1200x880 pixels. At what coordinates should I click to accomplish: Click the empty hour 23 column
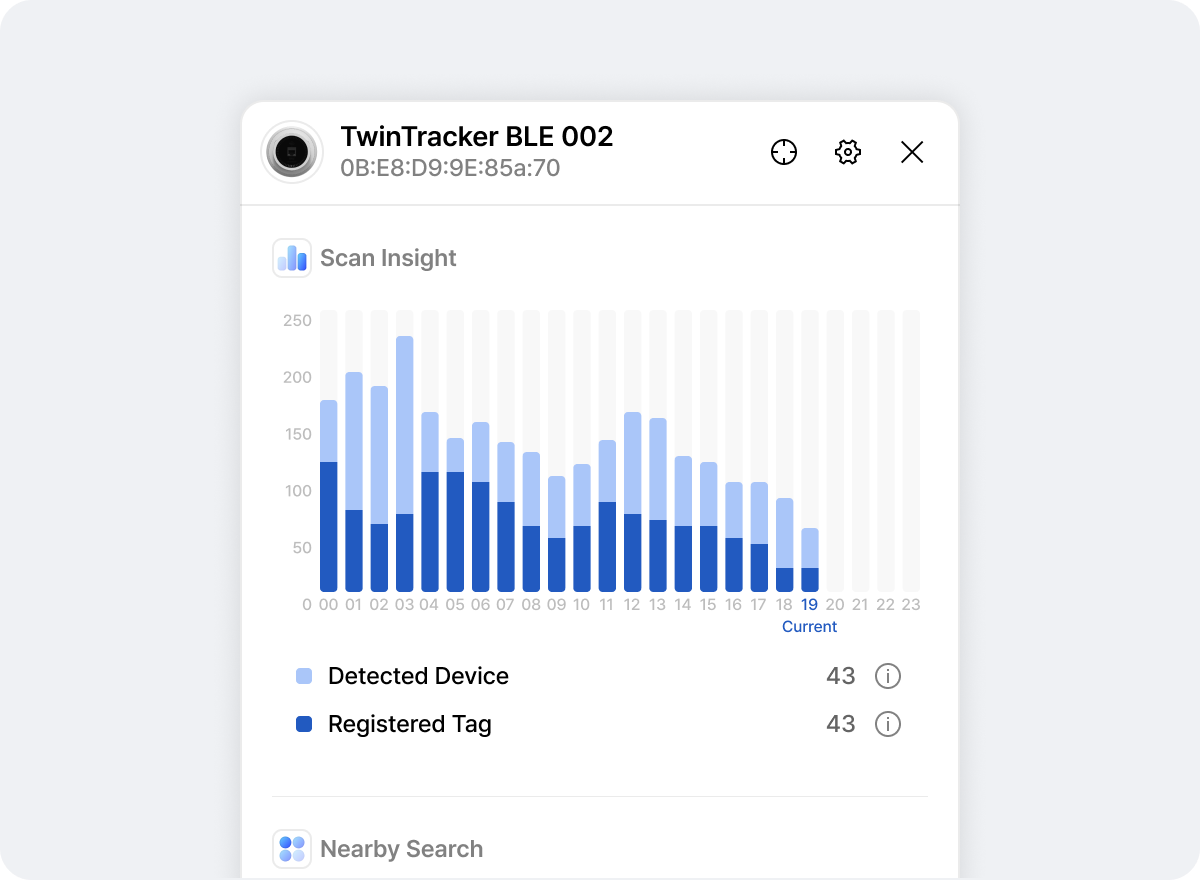911,450
